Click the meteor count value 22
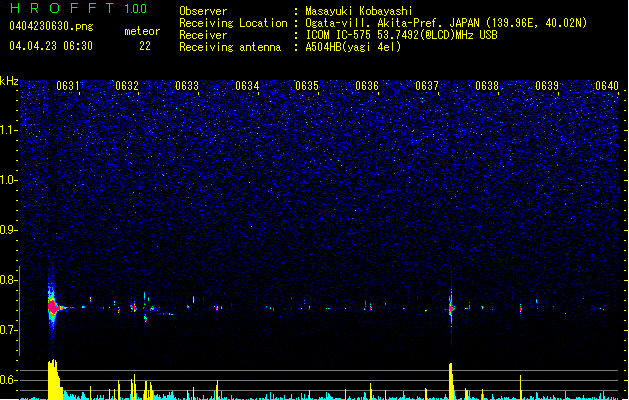Image resolution: width=629 pixels, height=400 pixels. (144, 46)
